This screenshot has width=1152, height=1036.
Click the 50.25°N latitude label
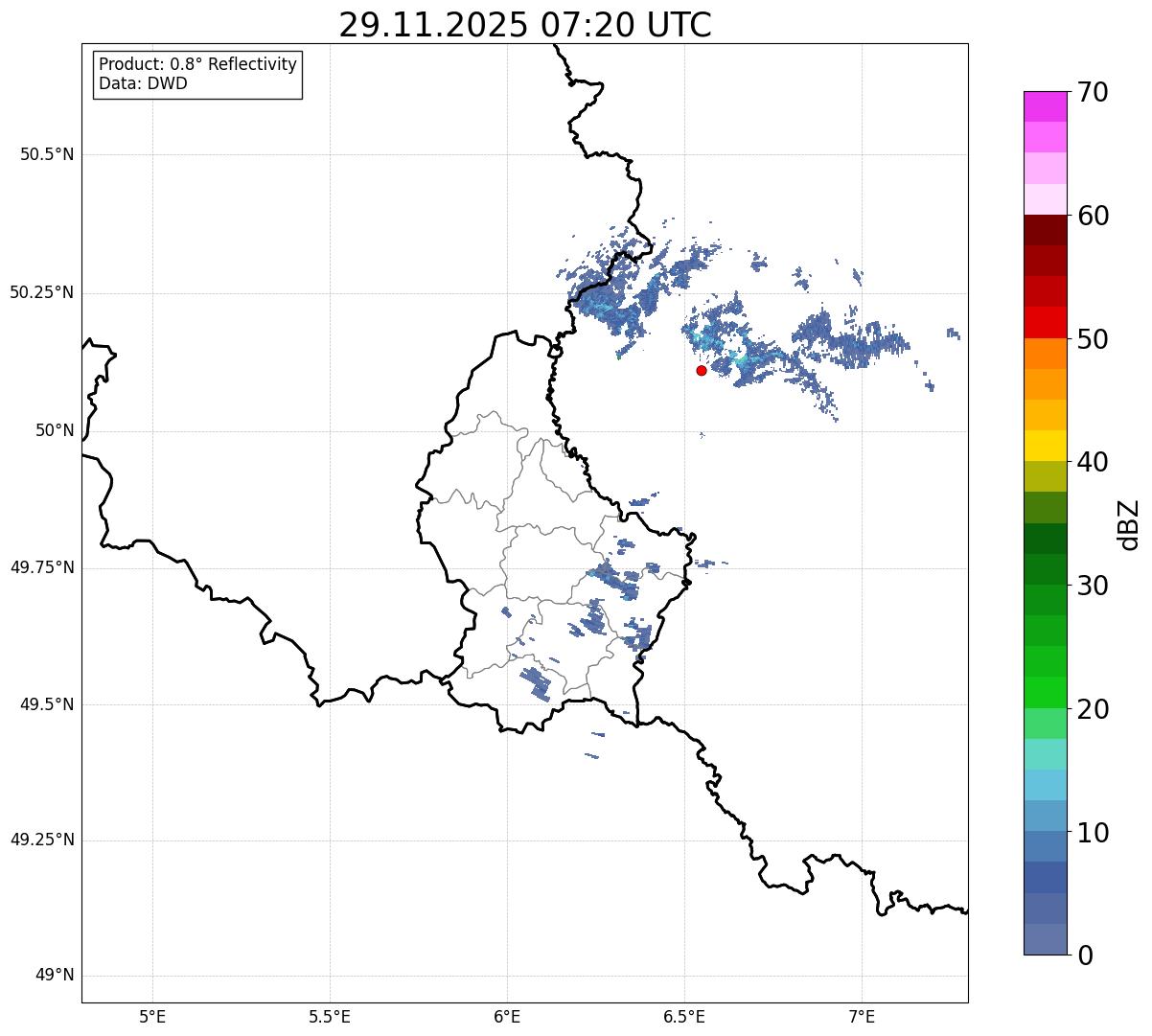point(42,292)
